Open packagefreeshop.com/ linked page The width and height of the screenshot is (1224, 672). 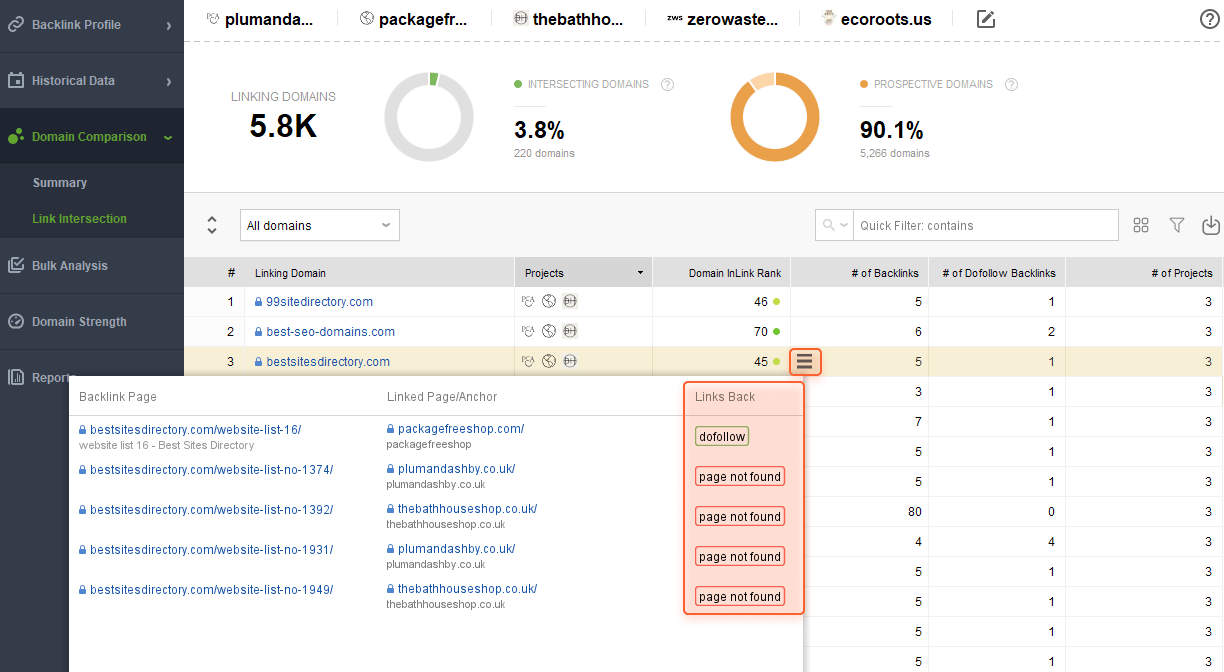[461, 429]
